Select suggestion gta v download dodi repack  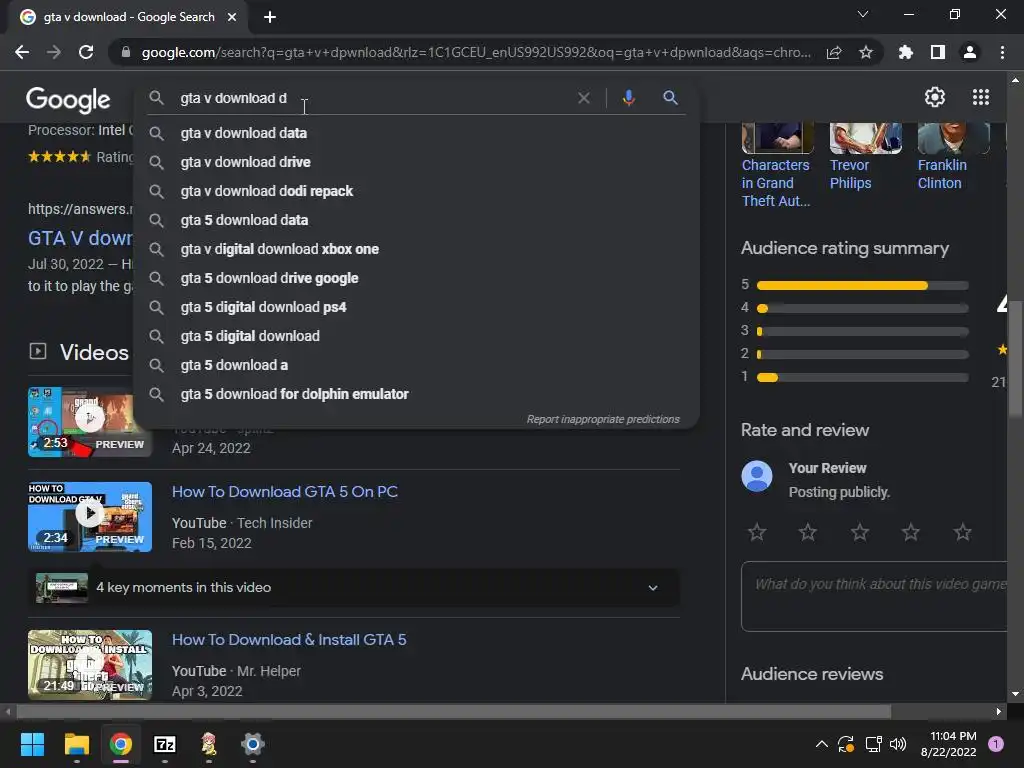[415, 191]
